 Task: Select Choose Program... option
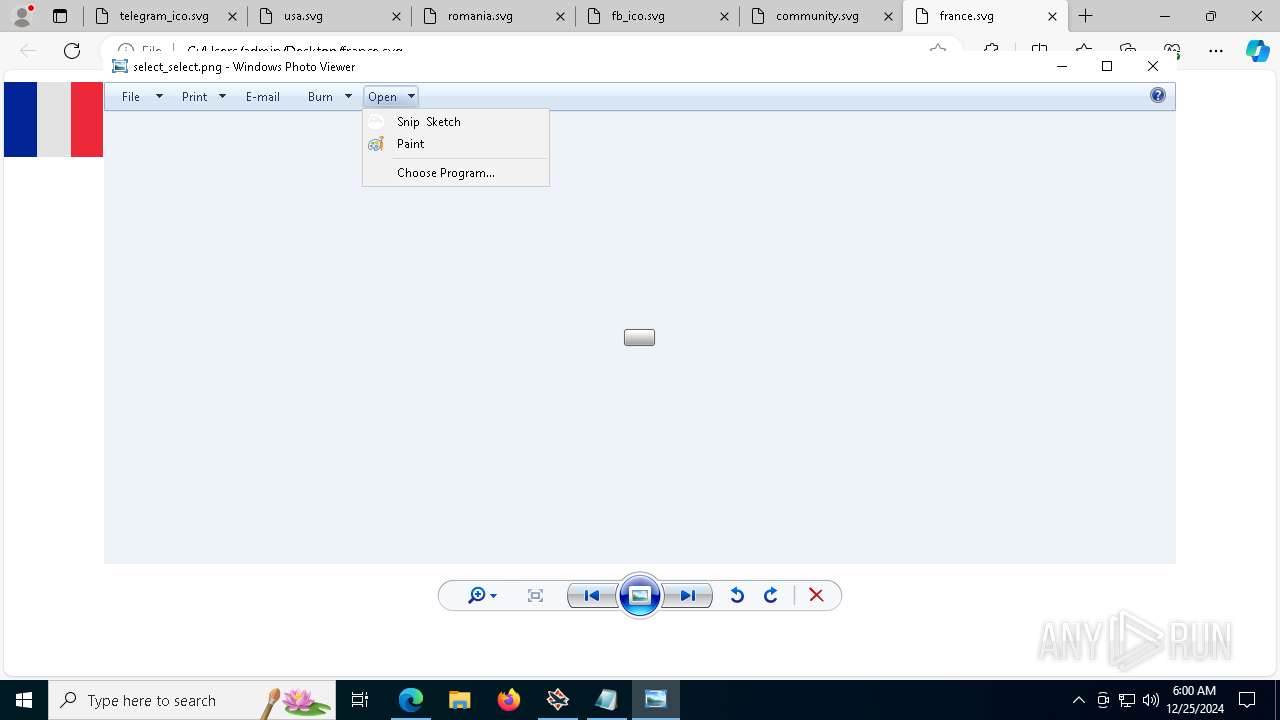click(456, 173)
